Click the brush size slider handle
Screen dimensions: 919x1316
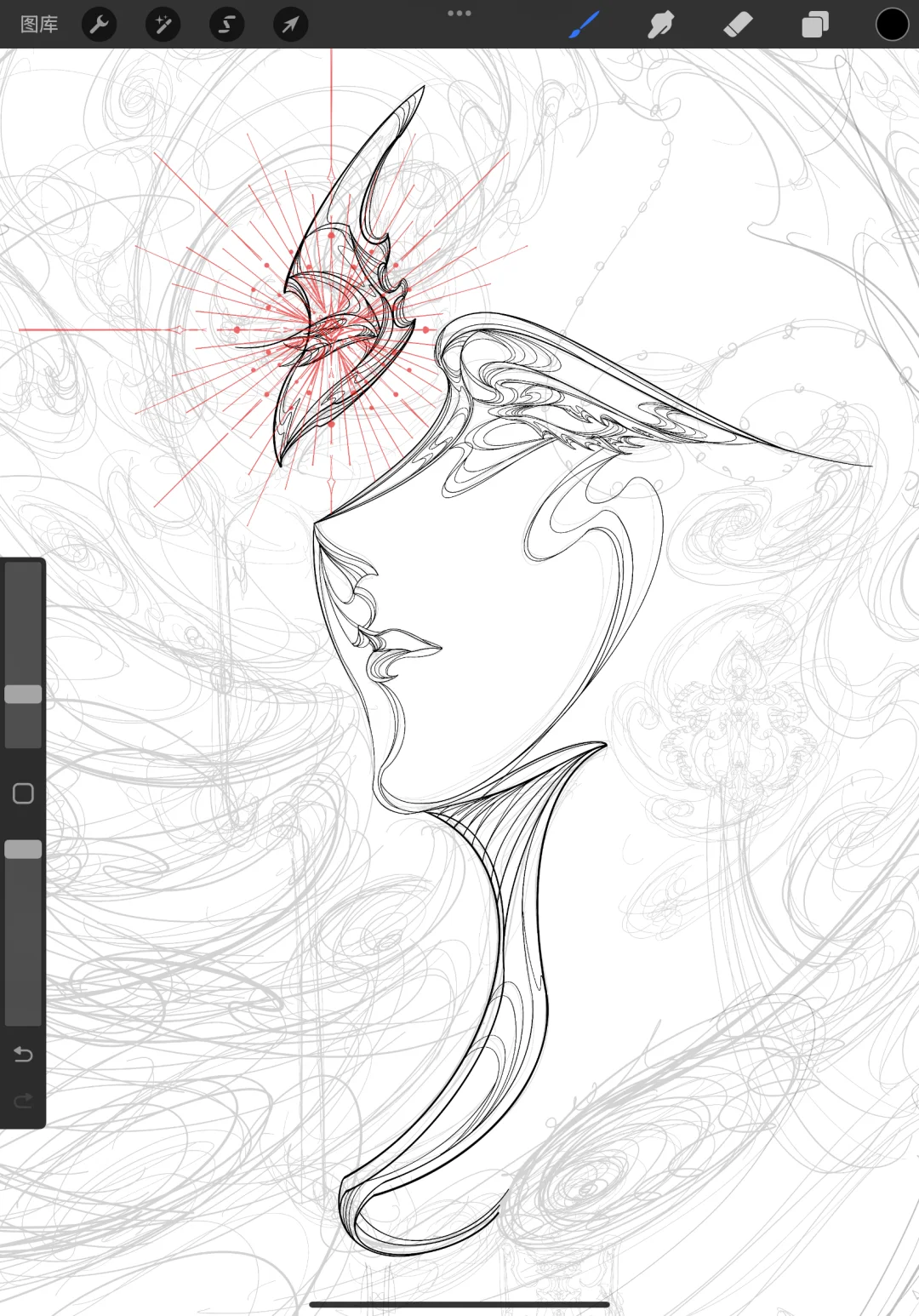[23, 695]
